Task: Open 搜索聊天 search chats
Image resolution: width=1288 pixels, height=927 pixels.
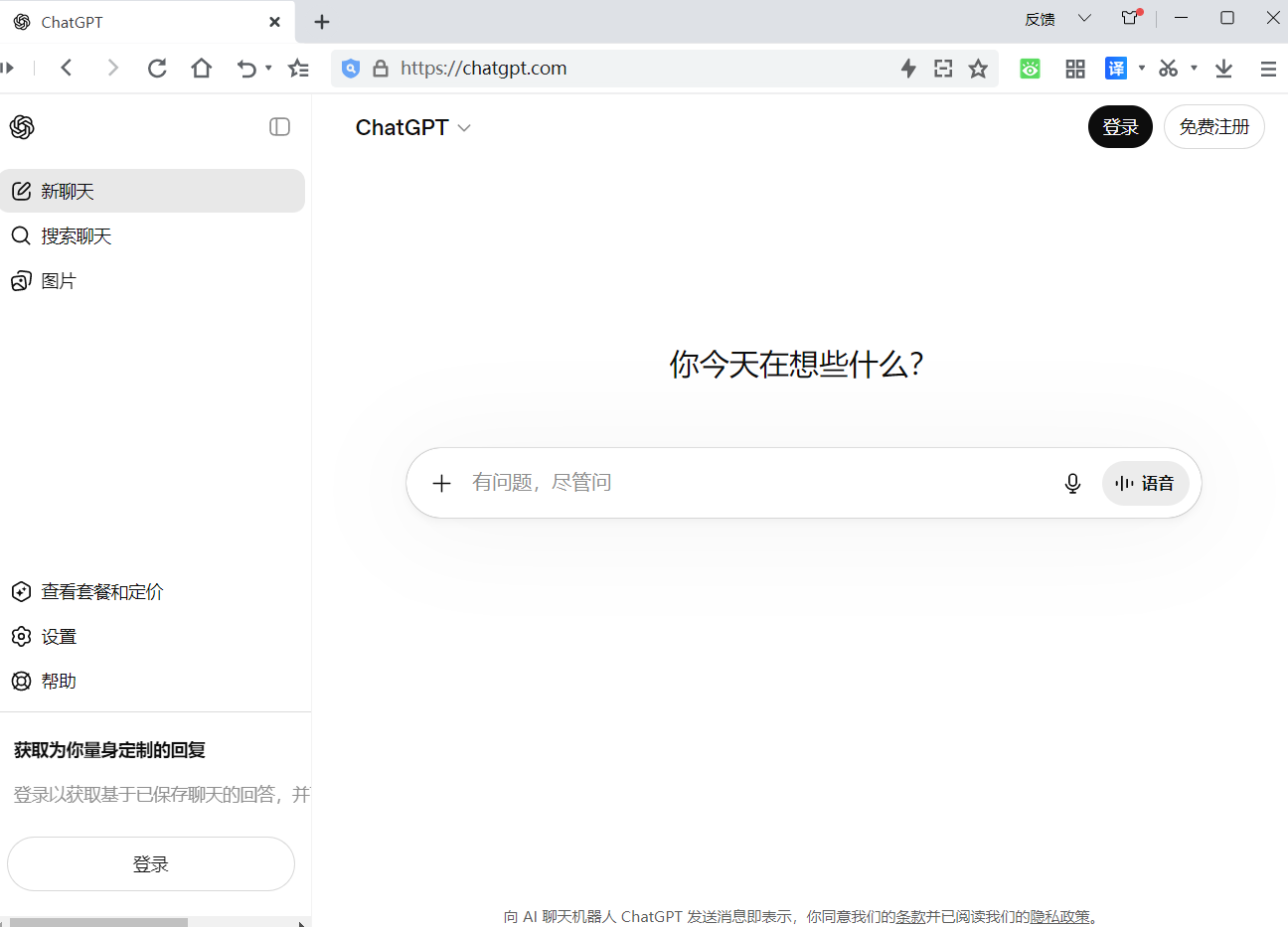Action: pyautogui.click(x=152, y=235)
